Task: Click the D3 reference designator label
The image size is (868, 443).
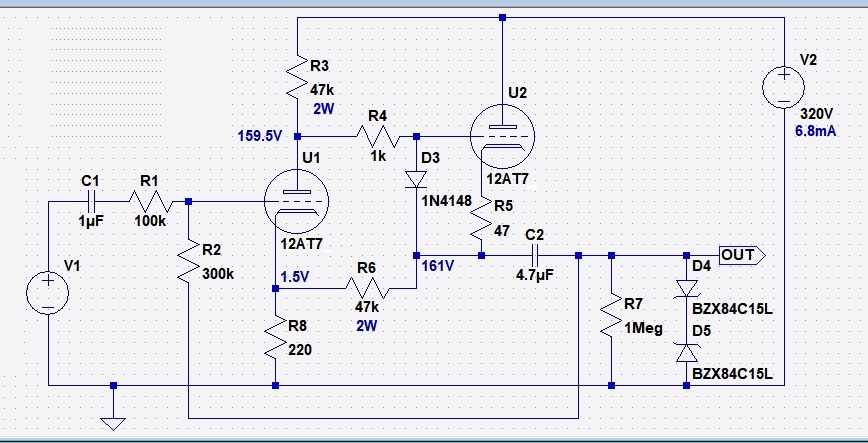Action: [430, 158]
